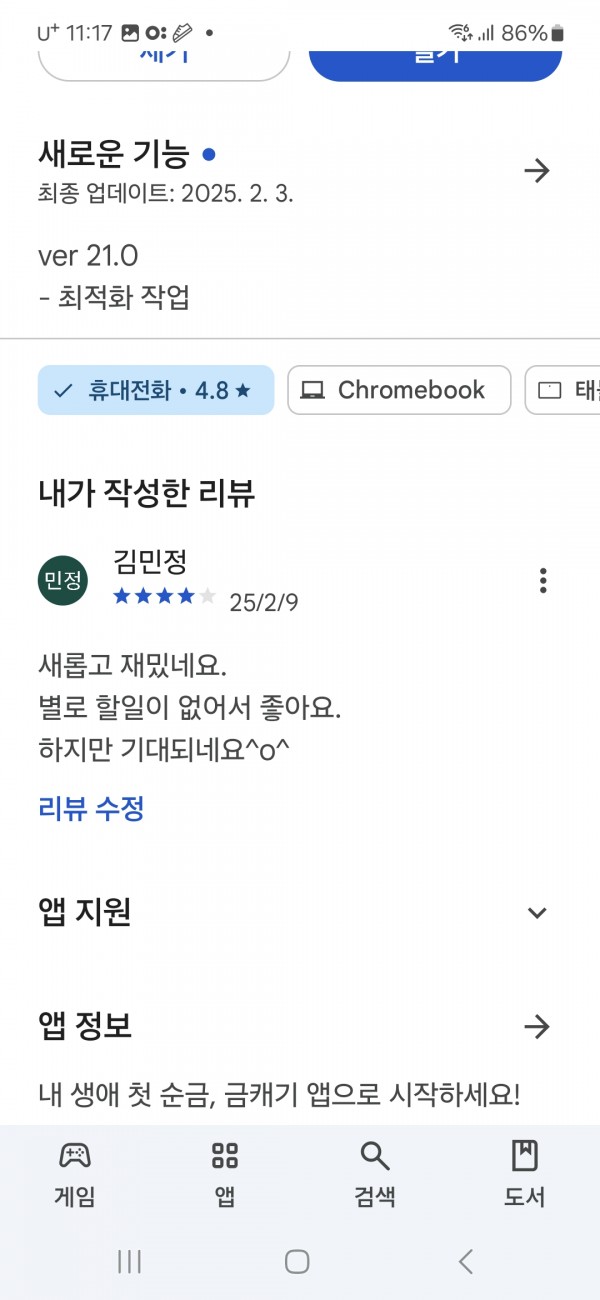Tap the Android back navigation icon
This screenshot has height=1300, width=600.
[x=466, y=1261]
